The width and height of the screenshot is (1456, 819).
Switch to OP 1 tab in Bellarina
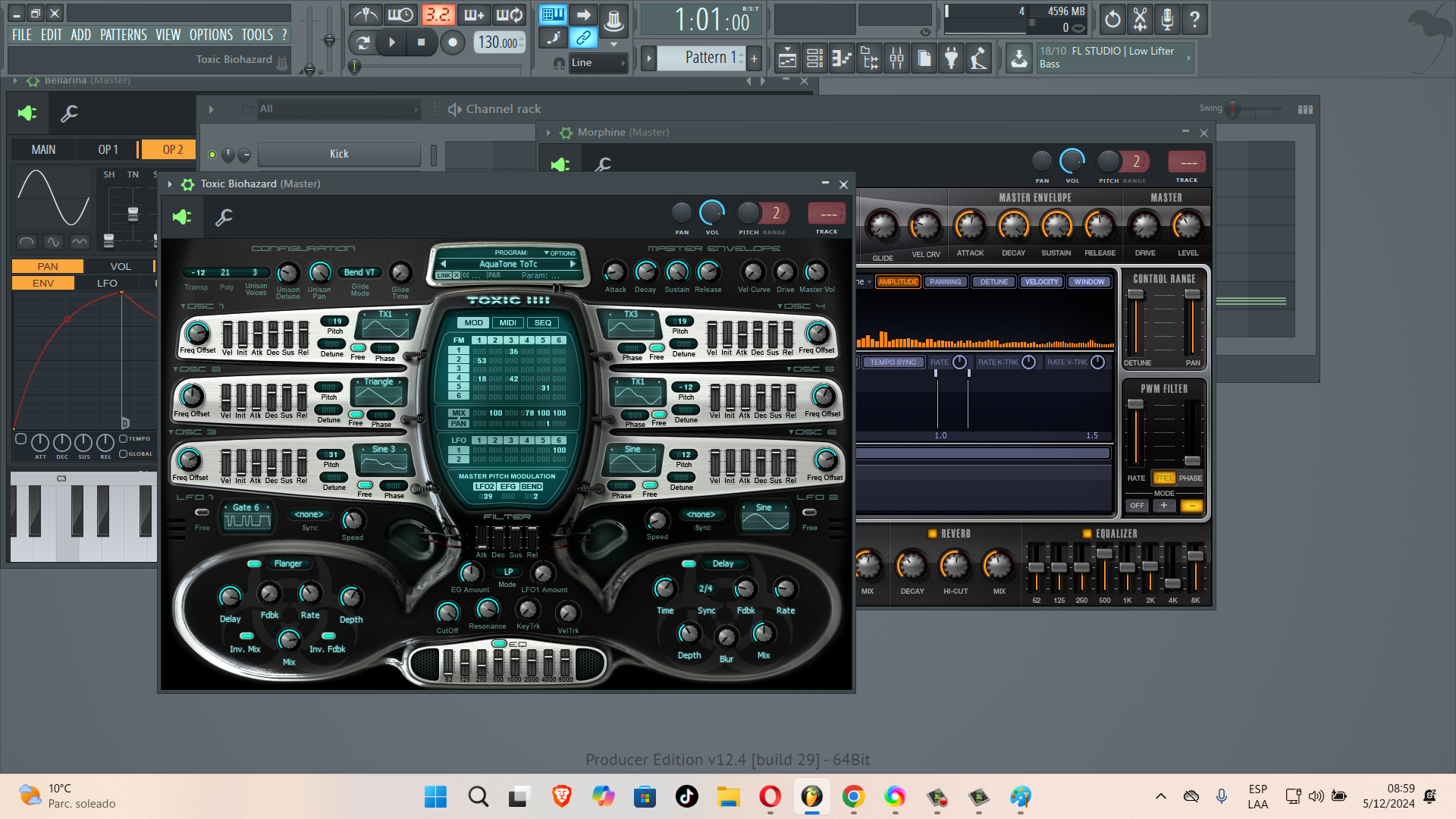pyautogui.click(x=107, y=149)
